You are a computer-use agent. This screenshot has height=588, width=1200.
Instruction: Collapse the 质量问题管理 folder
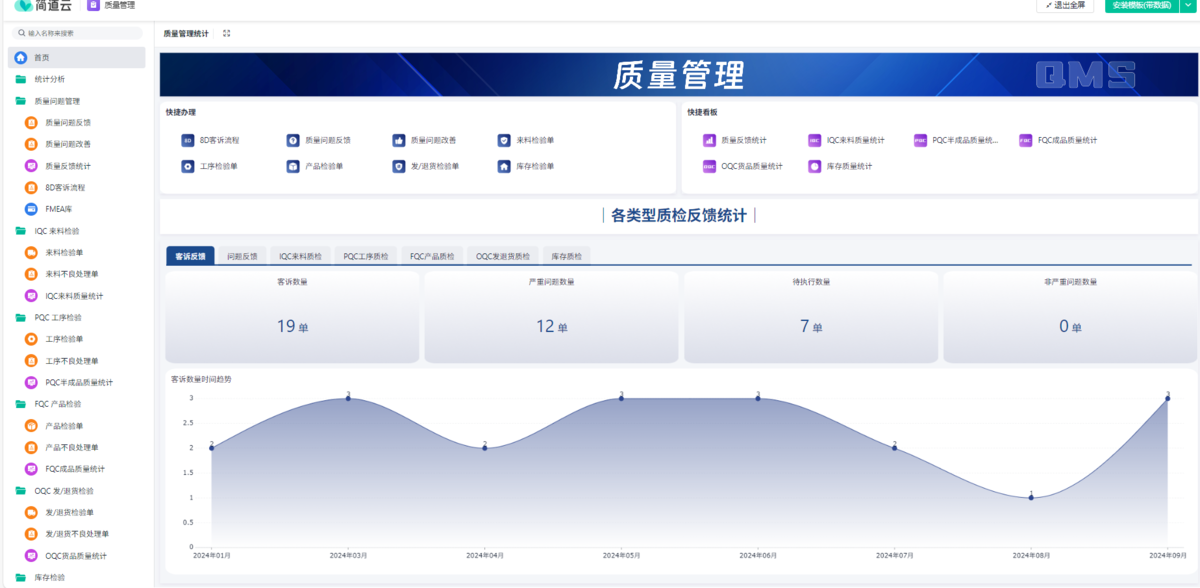(21, 101)
